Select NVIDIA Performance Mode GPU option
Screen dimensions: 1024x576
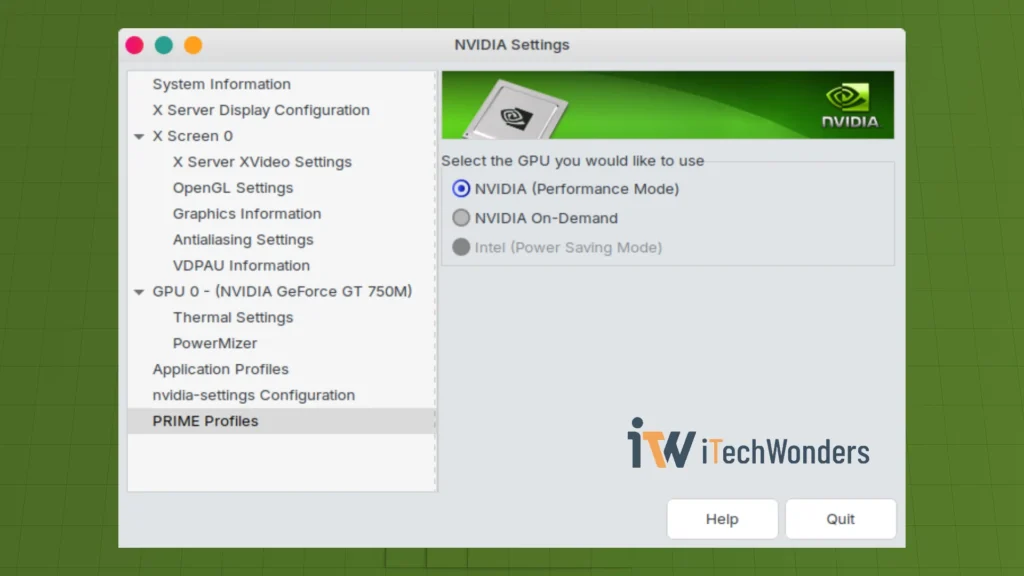pyautogui.click(x=461, y=188)
